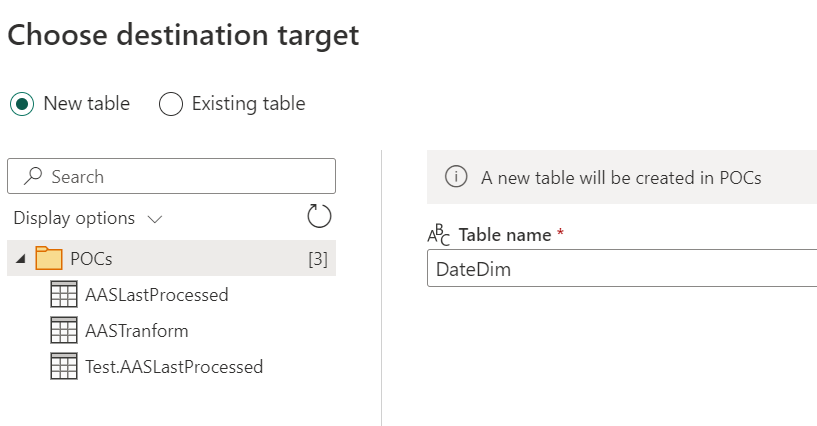Viewport: 817px width, 426px height.
Task: Click the Table name field containing DateDim
Action: coord(620,269)
